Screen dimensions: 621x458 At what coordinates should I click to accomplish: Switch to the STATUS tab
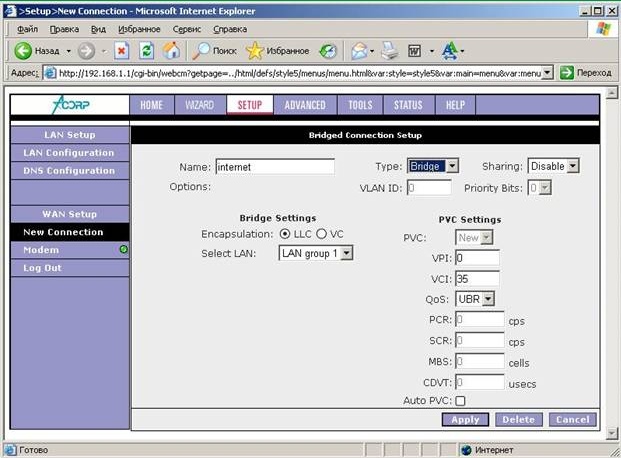(x=408, y=105)
